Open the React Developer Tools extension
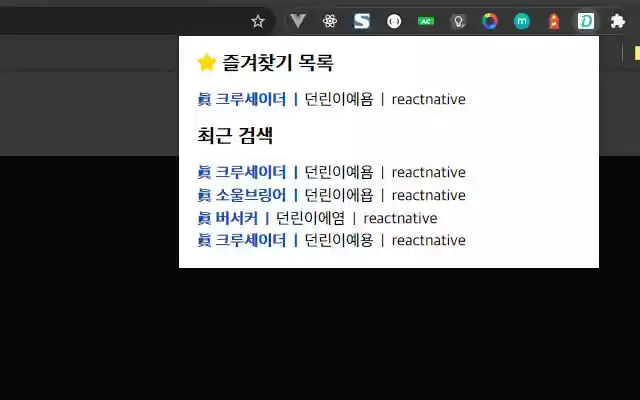The width and height of the screenshot is (640, 400). click(330, 21)
